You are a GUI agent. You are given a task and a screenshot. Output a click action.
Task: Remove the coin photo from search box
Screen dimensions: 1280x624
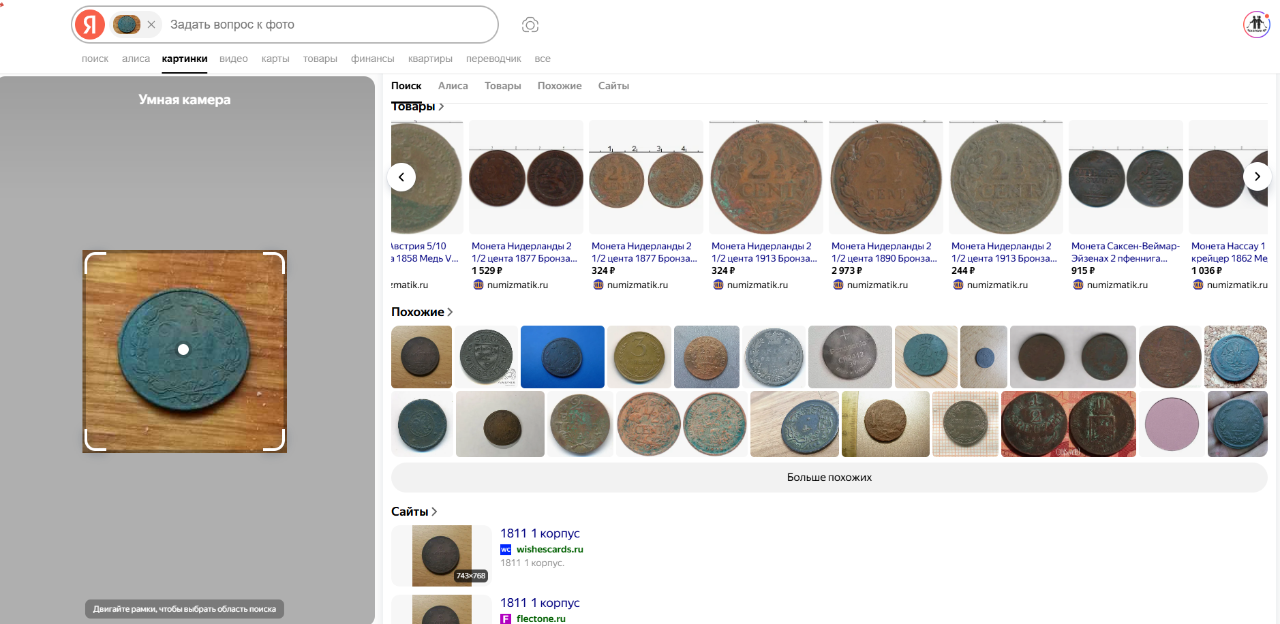151,24
